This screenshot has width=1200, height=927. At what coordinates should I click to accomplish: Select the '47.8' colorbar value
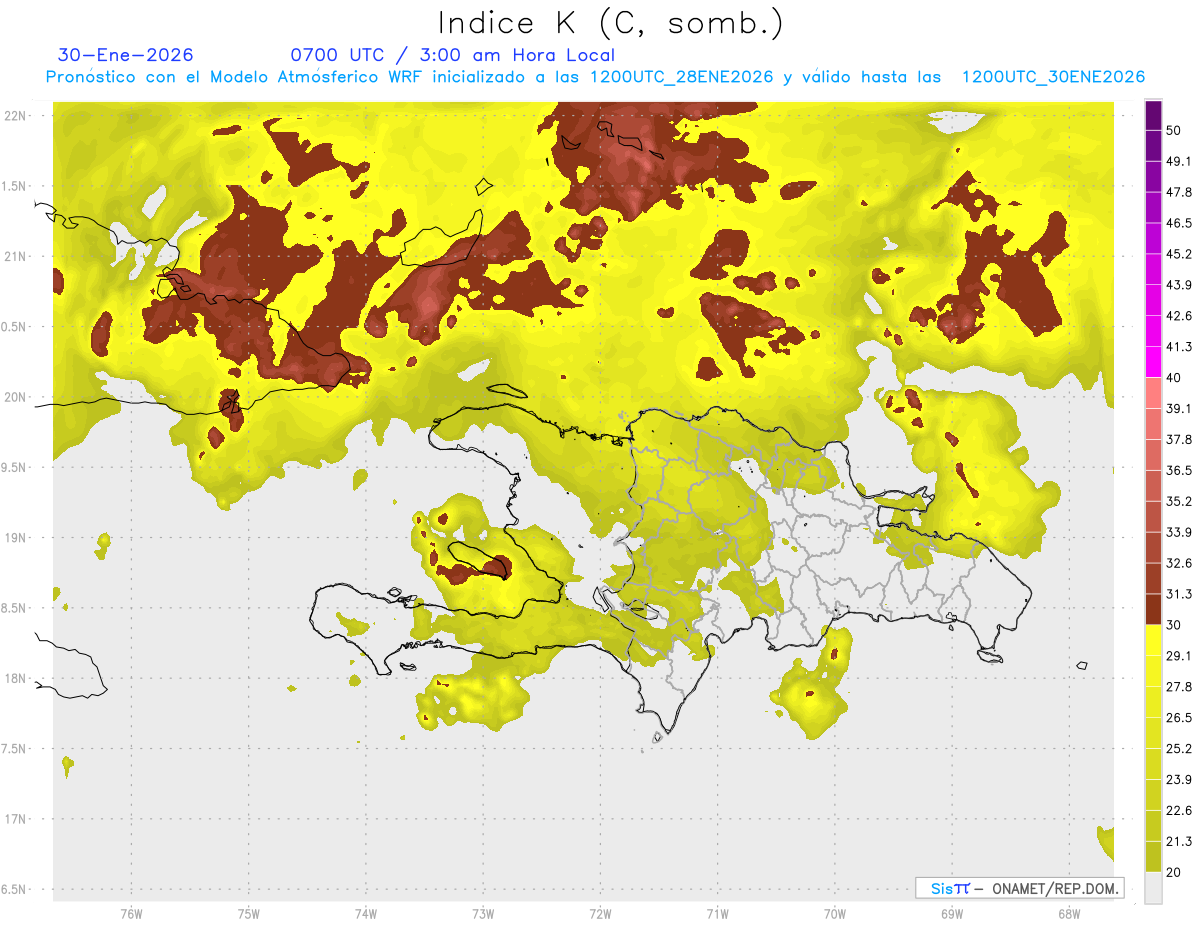click(x=1179, y=192)
